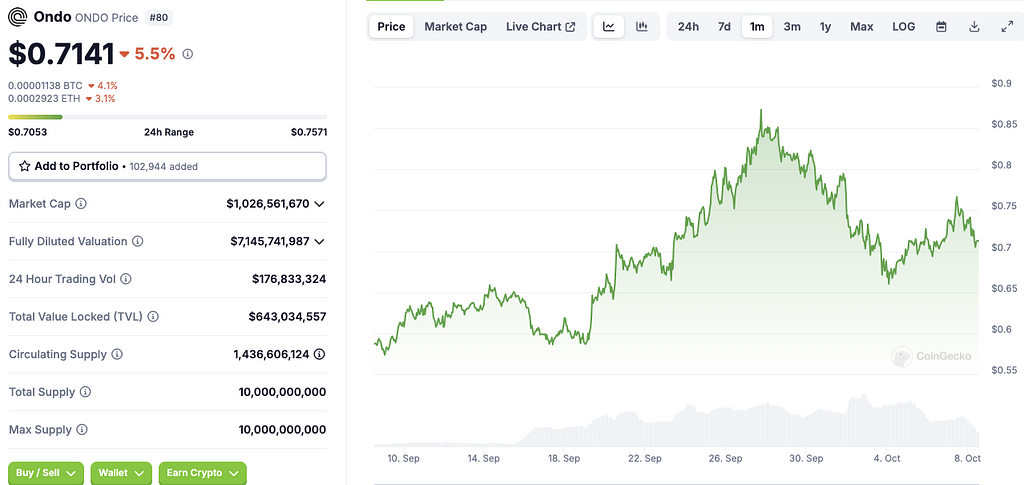Switch to the Market Cap tab
This screenshot has height=485, width=1024.
(455, 27)
